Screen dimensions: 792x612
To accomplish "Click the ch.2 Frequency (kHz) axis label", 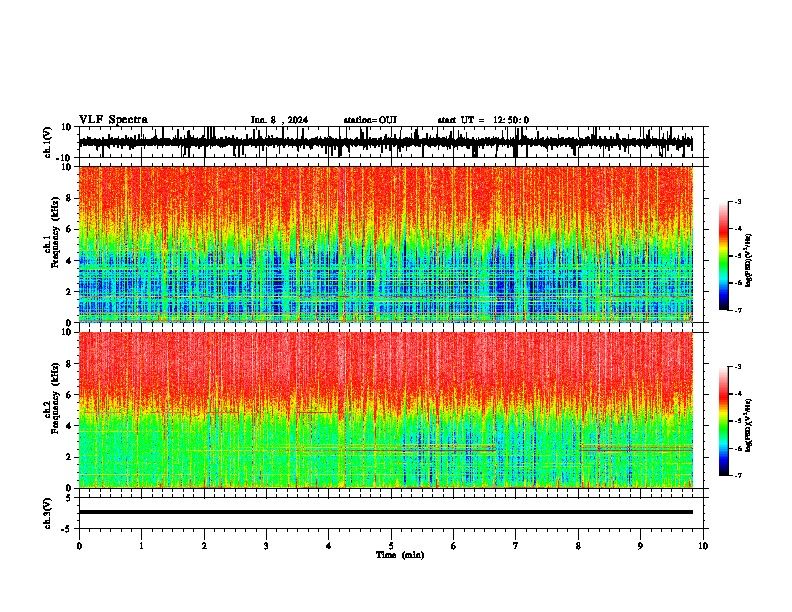I will pos(55,398).
